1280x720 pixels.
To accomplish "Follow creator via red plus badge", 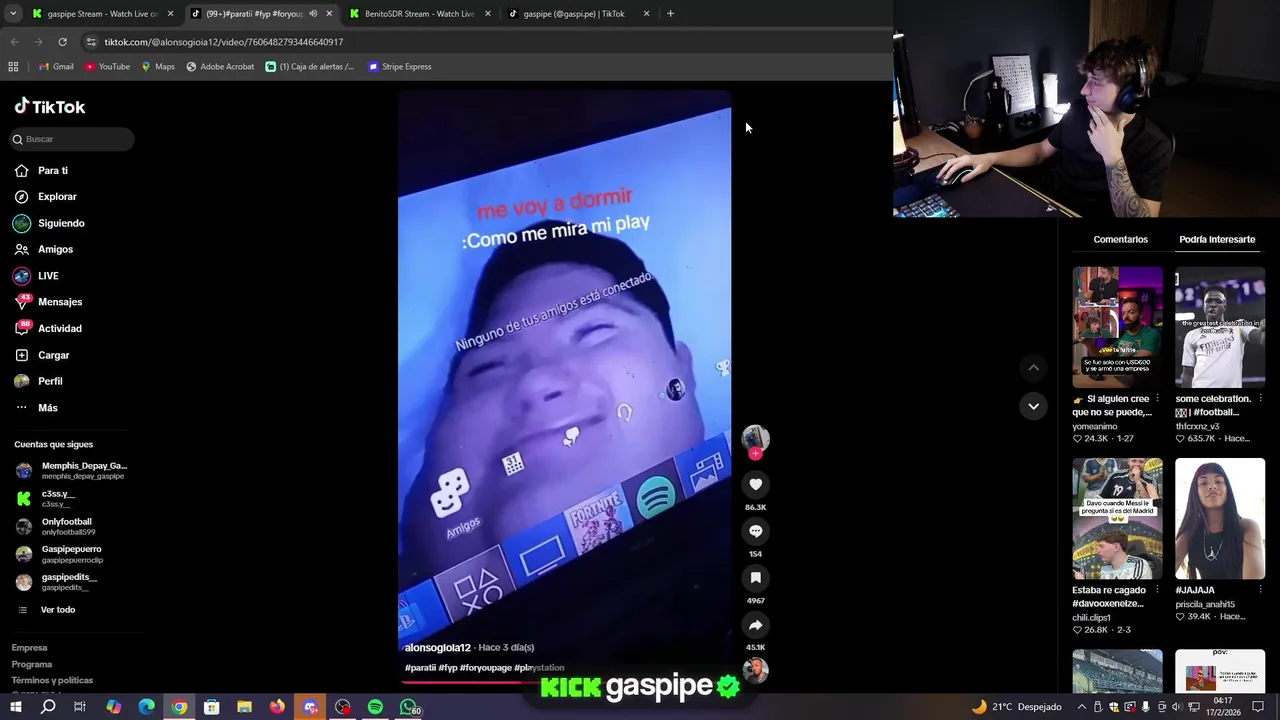I will pyautogui.click(x=755, y=454).
